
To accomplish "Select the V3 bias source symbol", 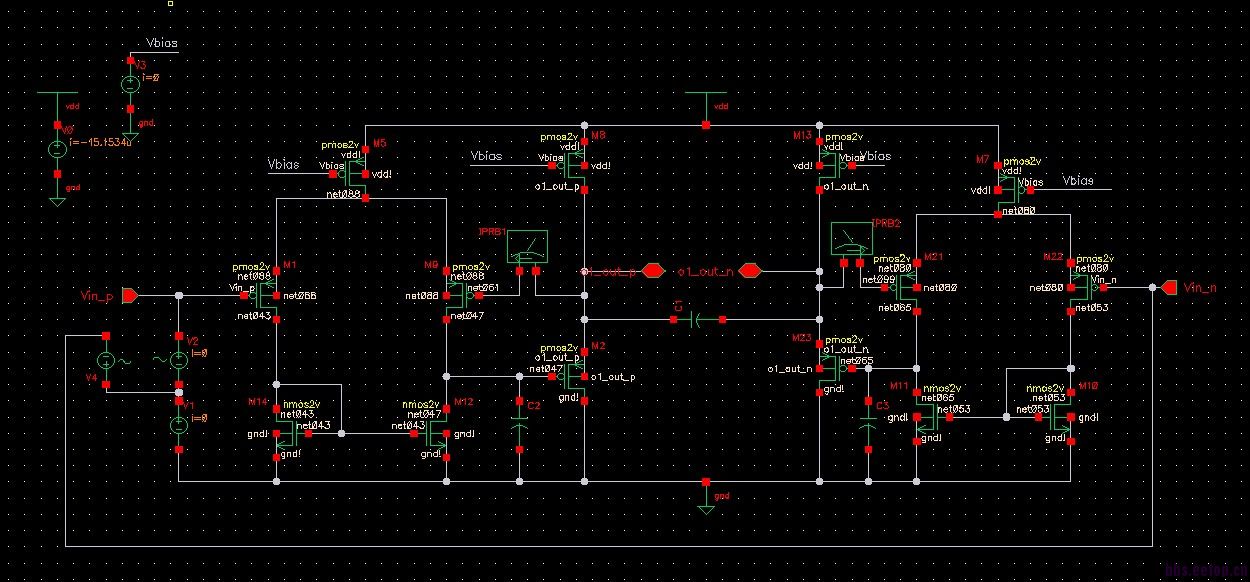I will [128, 86].
